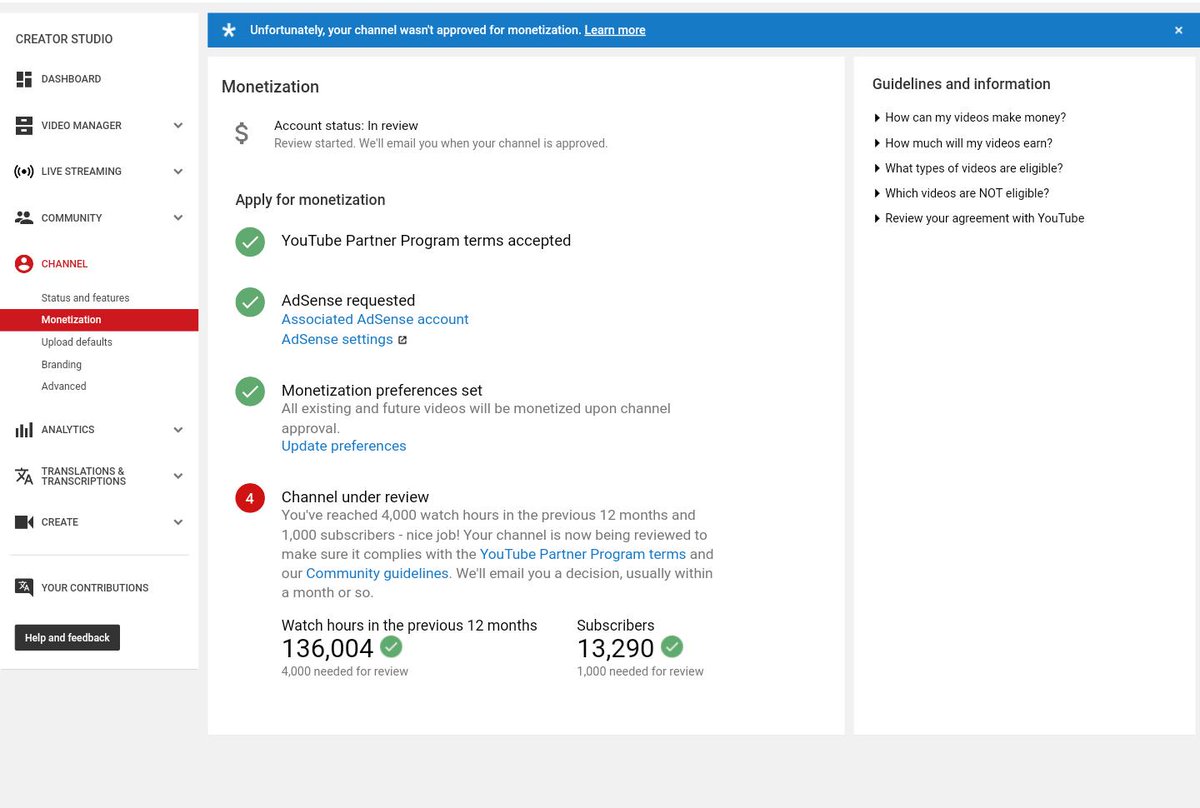The image size is (1200, 808).
Task: Dismiss the monetization banner with the X
Action: (x=1179, y=30)
